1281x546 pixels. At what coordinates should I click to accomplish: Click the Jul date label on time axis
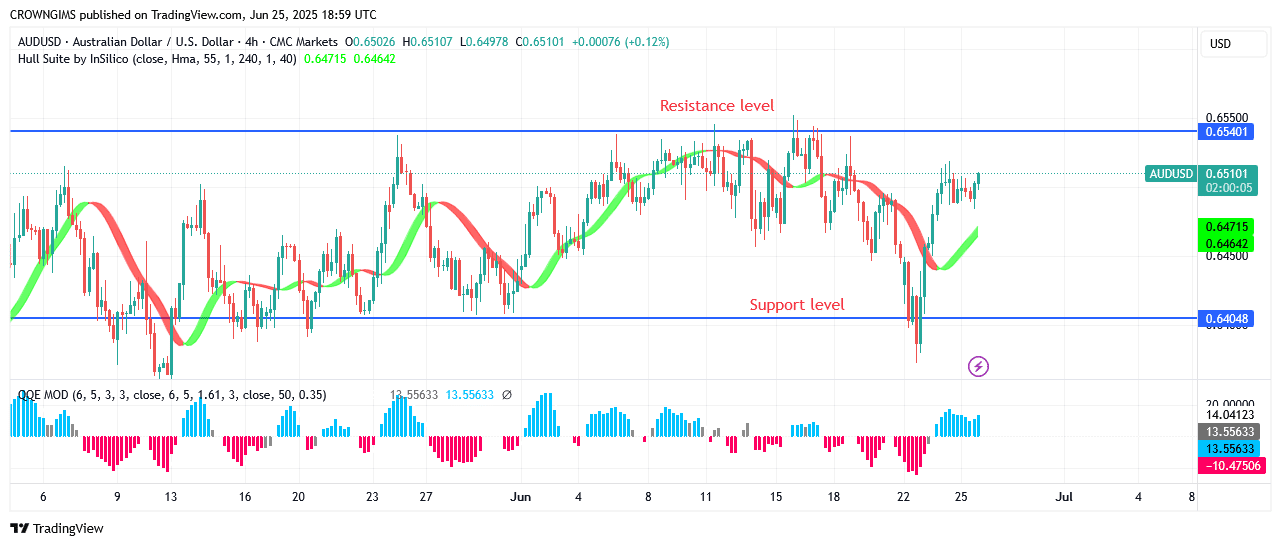point(1064,496)
